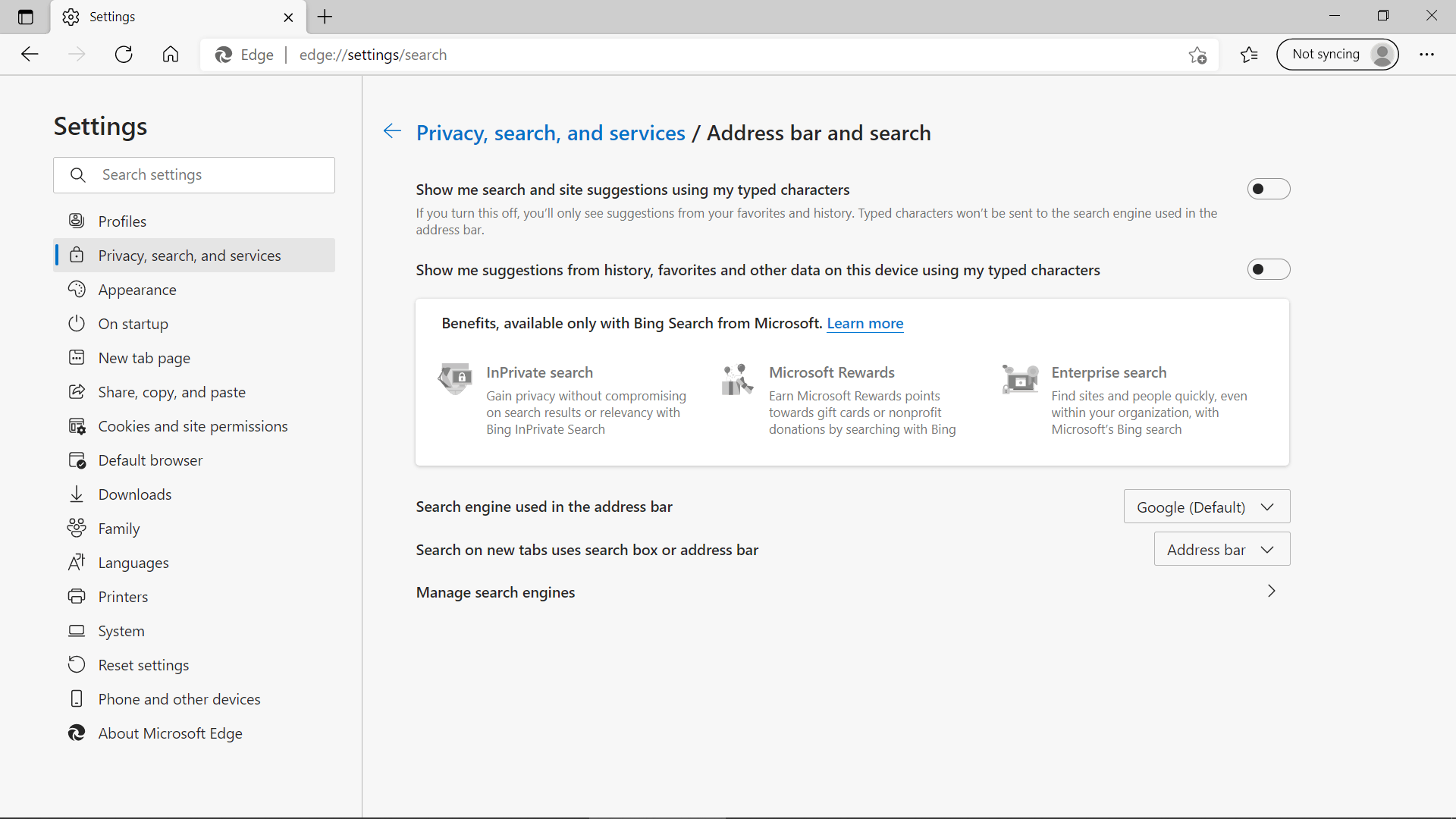Click the home icon in the toolbar
The width and height of the screenshot is (1456, 819).
[171, 55]
